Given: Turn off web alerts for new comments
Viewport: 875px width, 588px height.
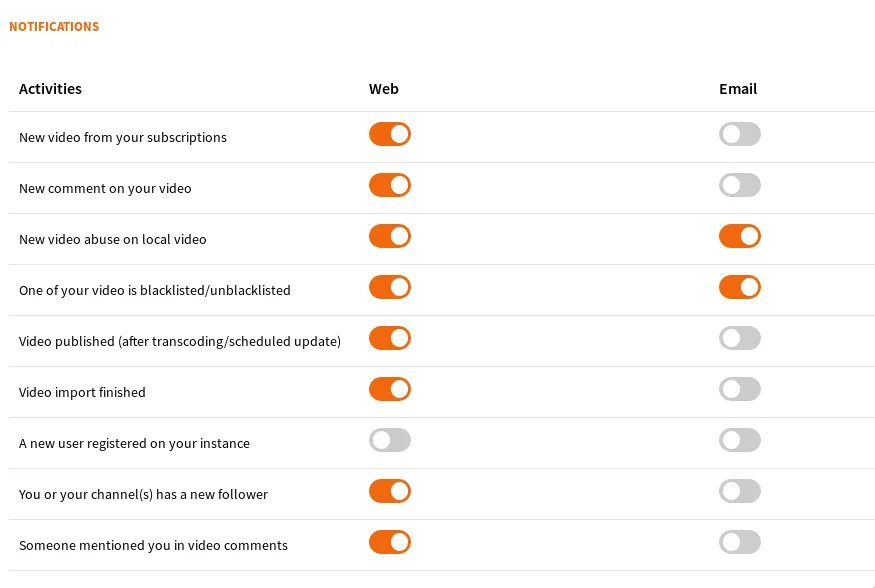Looking at the screenshot, I should coord(389,185).
